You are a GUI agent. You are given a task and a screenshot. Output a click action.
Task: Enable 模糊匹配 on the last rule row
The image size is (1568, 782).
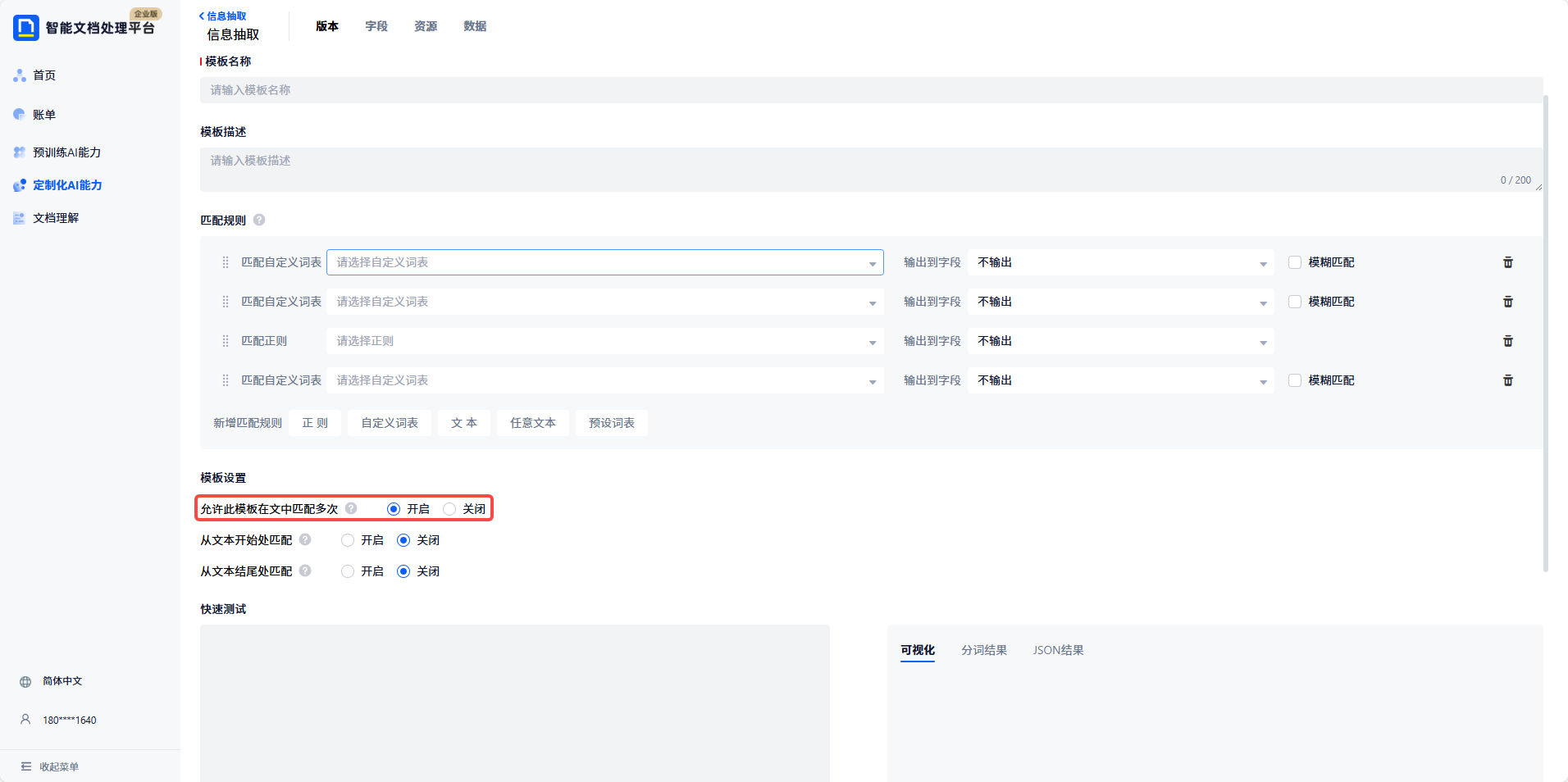(x=1295, y=380)
